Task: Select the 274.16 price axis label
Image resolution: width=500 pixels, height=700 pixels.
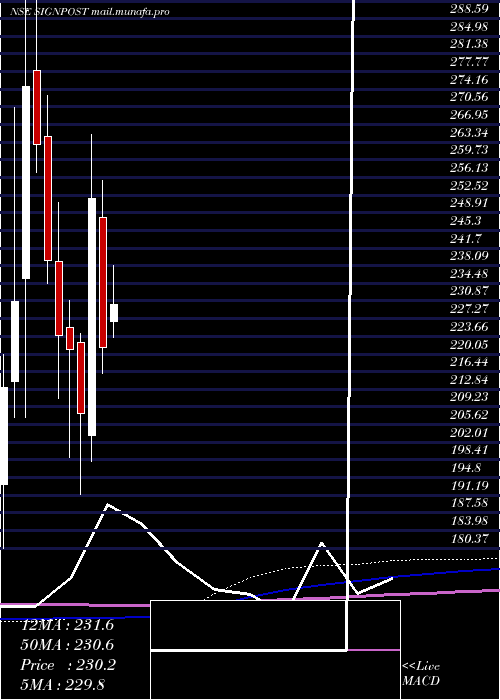Action: point(469,79)
